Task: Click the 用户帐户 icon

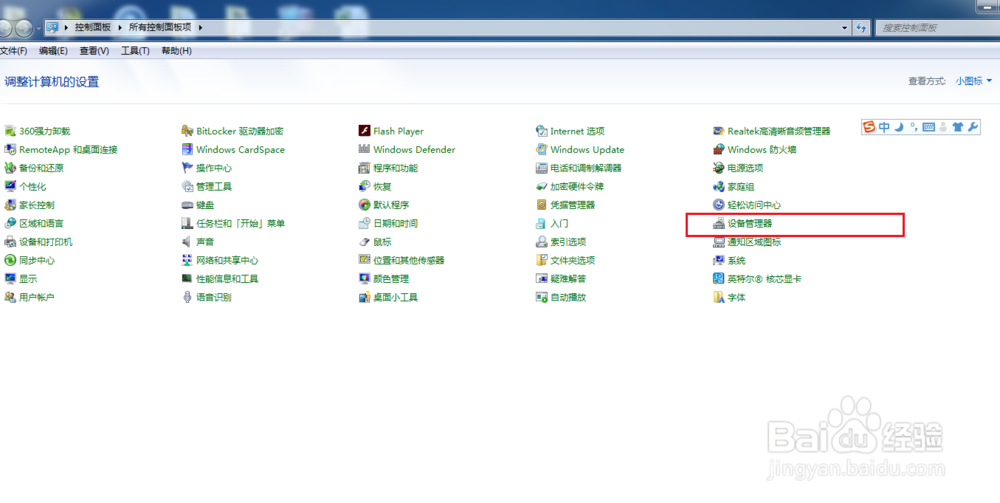Action: click(x=10, y=298)
